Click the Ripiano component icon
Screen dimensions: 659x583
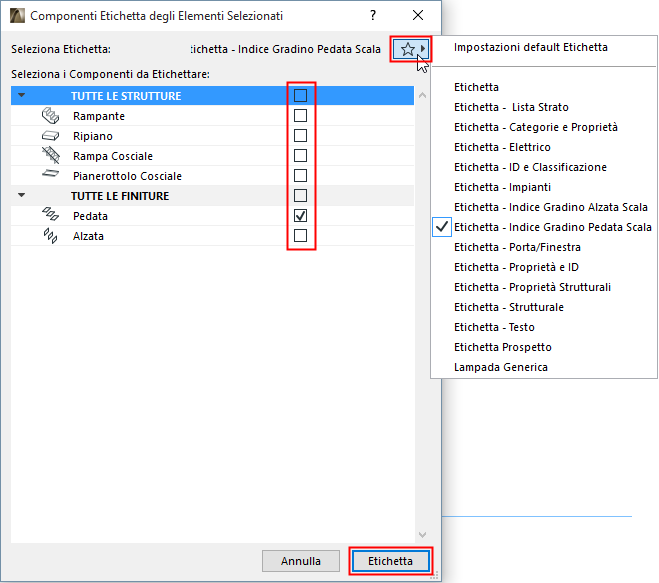(x=50, y=136)
